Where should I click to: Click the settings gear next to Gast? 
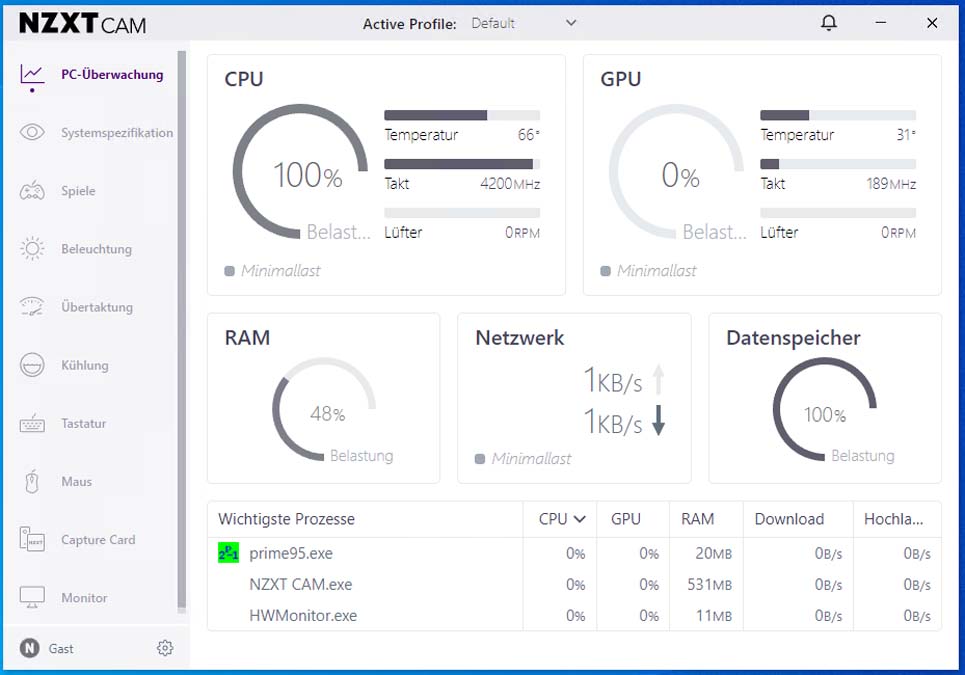click(165, 648)
